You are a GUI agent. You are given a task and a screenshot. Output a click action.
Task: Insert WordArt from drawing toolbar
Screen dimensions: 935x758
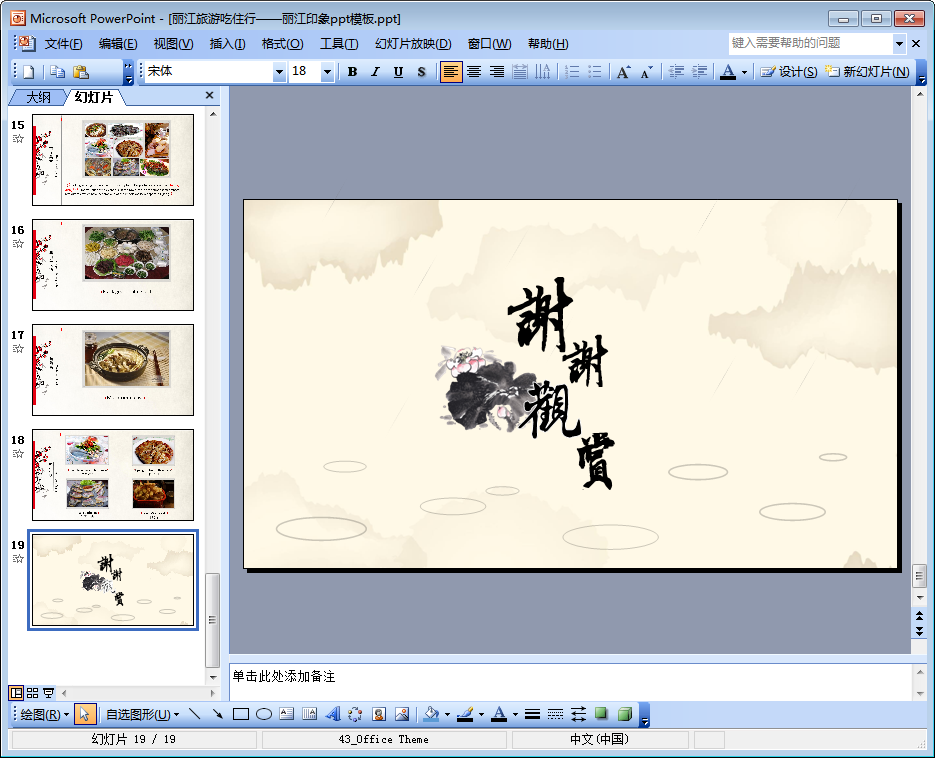(333, 714)
